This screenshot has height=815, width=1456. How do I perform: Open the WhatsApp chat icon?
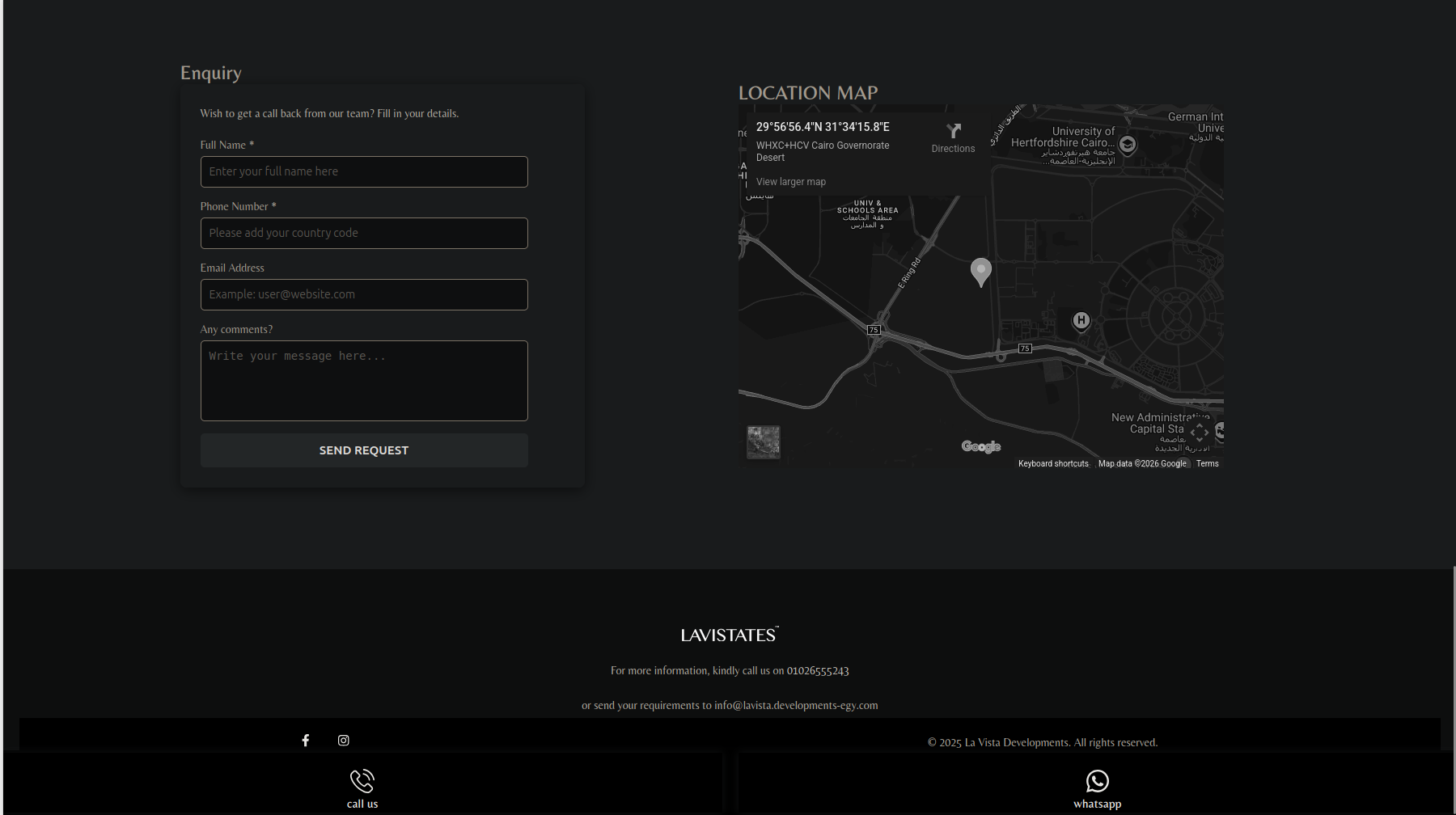coord(1097,781)
